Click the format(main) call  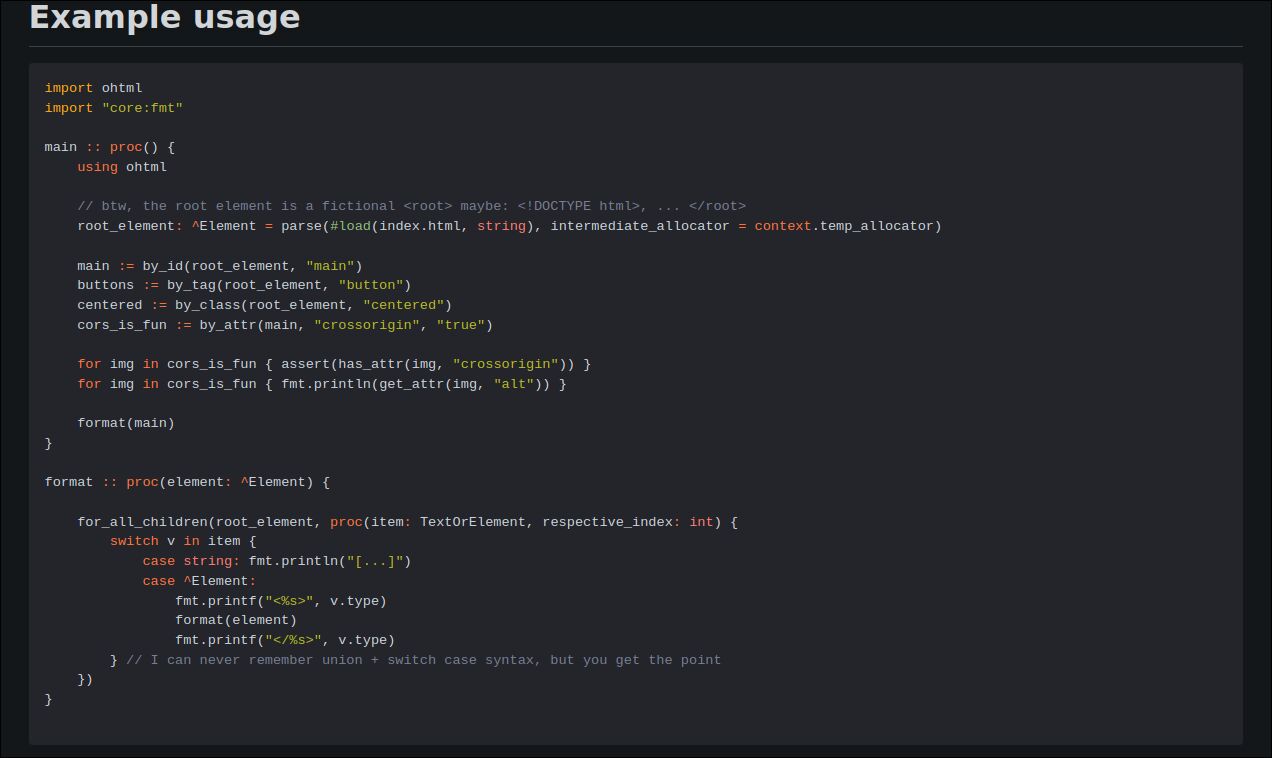(x=126, y=423)
